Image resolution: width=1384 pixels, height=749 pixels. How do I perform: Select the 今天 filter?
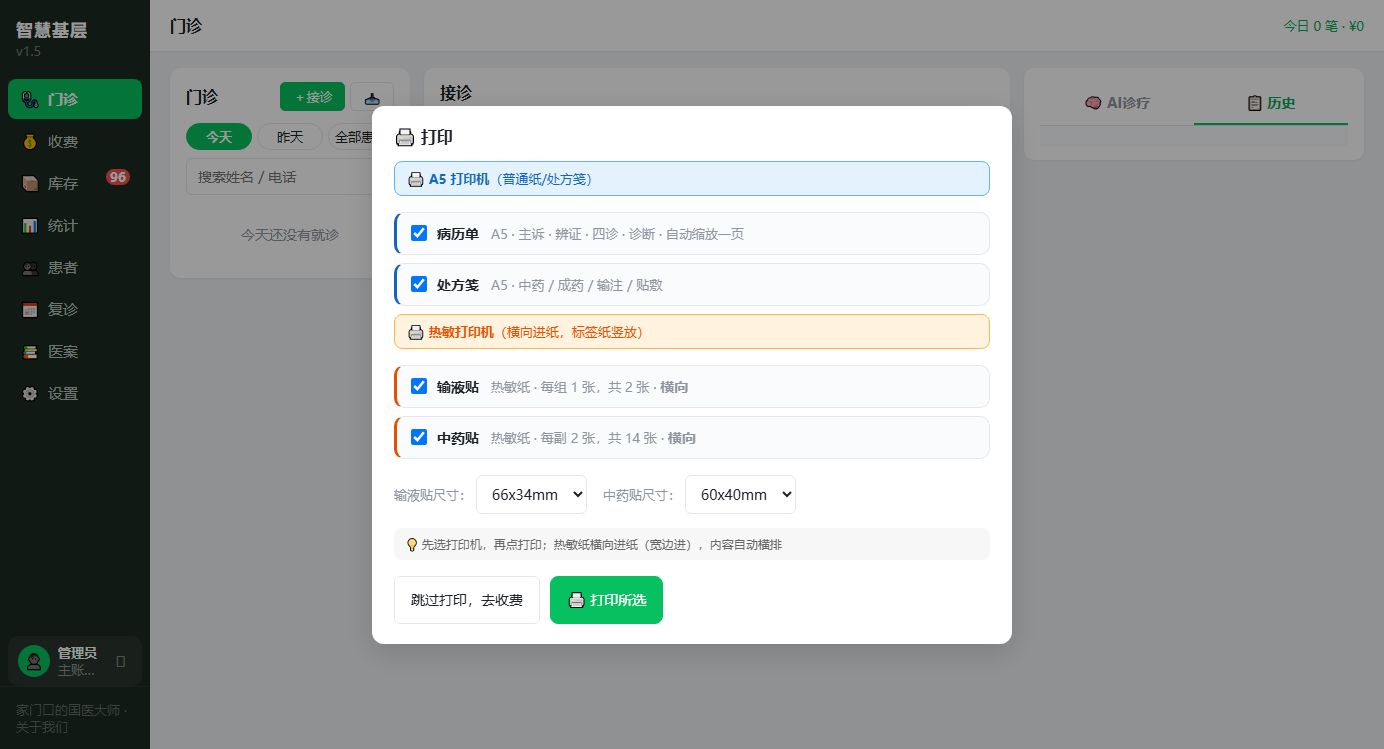pyautogui.click(x=219, y=136)
